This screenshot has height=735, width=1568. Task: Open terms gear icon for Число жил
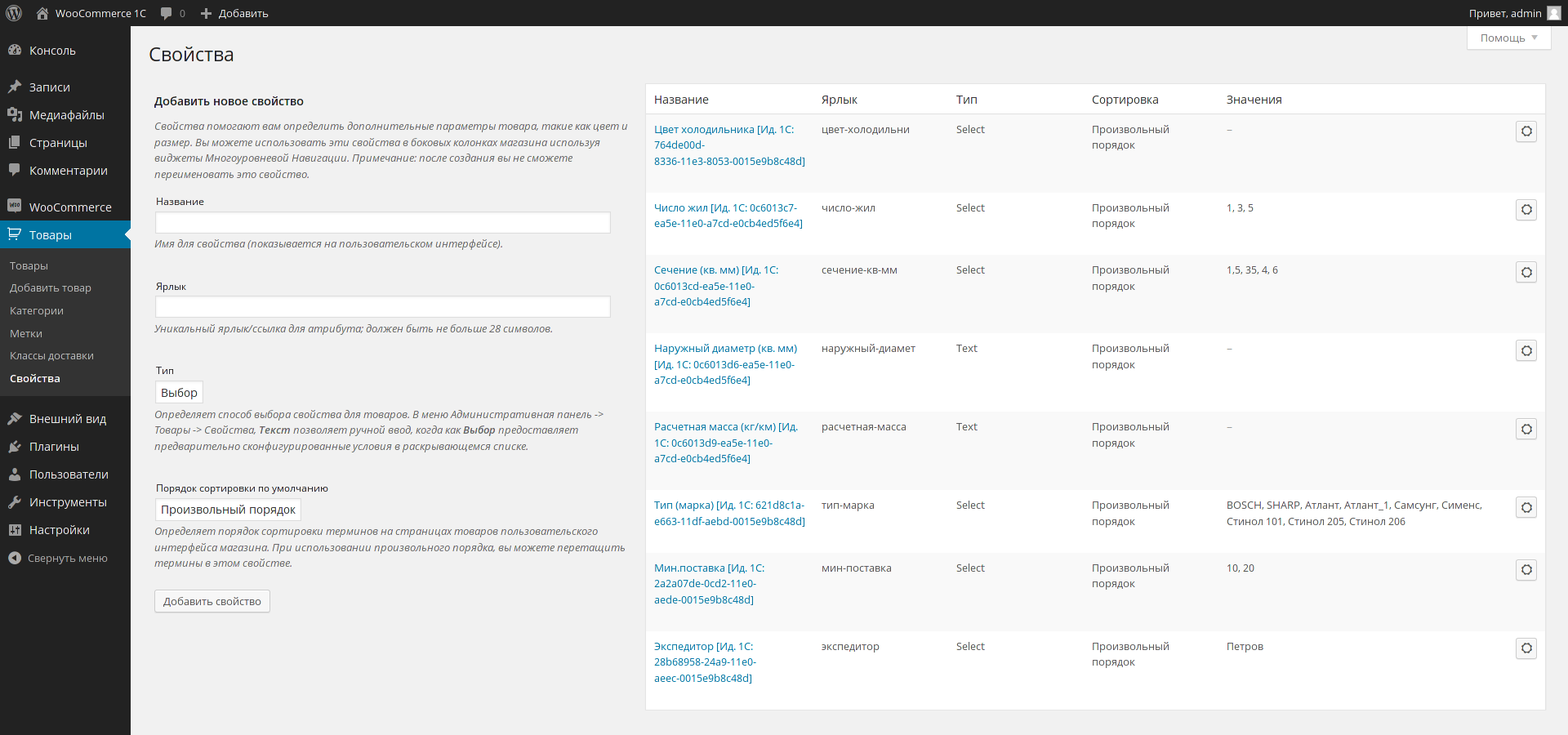pyautogui.click(x=1526, y=210)
